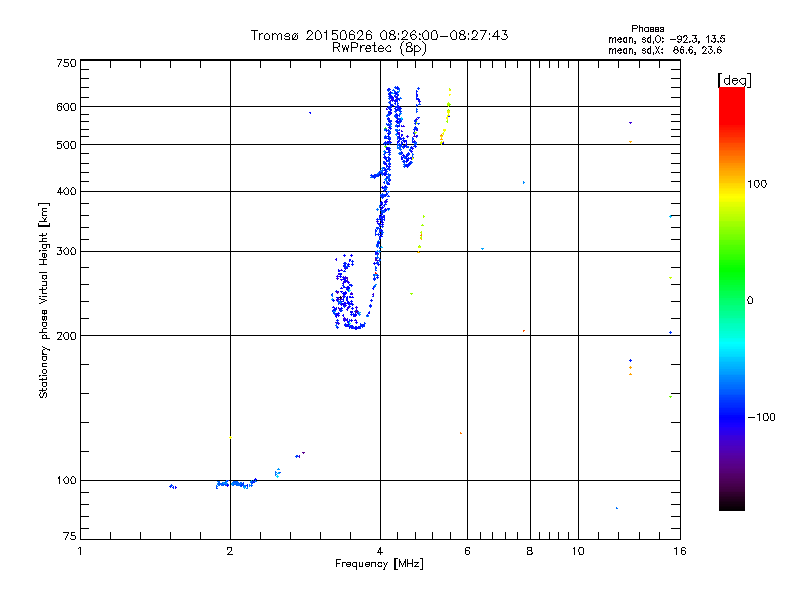The height and width of the screenshot is (600, 800).
Task: Click the y-axis tick label '100'
Action: tap(66, 481)
